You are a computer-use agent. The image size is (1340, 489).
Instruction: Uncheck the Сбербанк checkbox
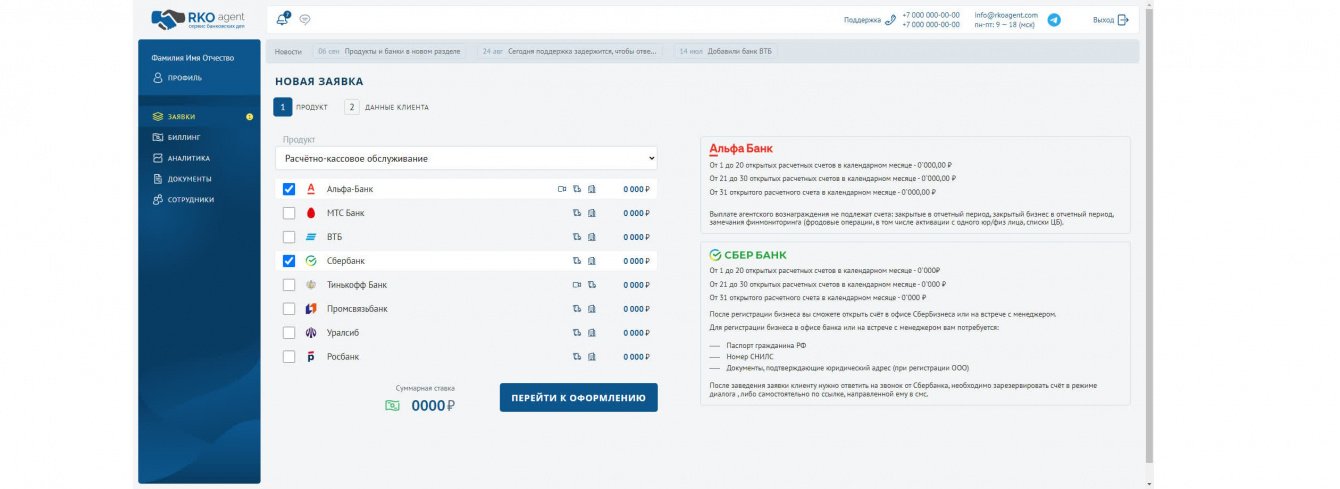[x=289, y=261]
